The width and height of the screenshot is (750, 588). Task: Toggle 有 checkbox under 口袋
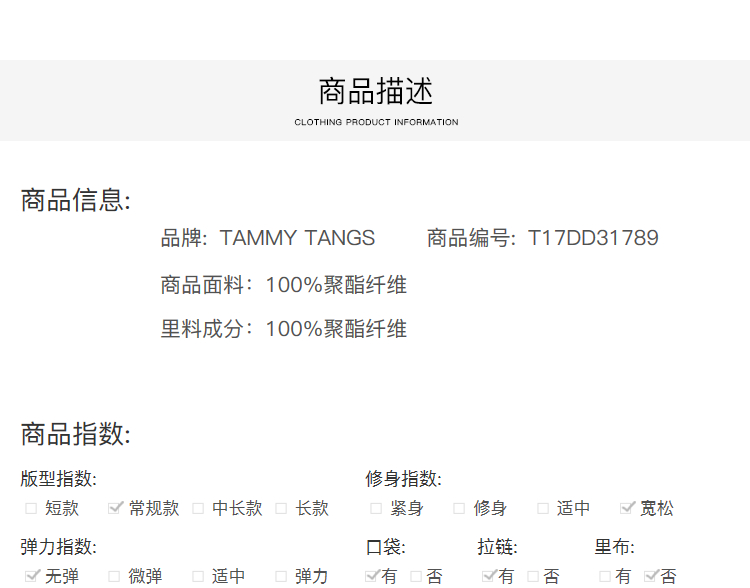[372, 576]
